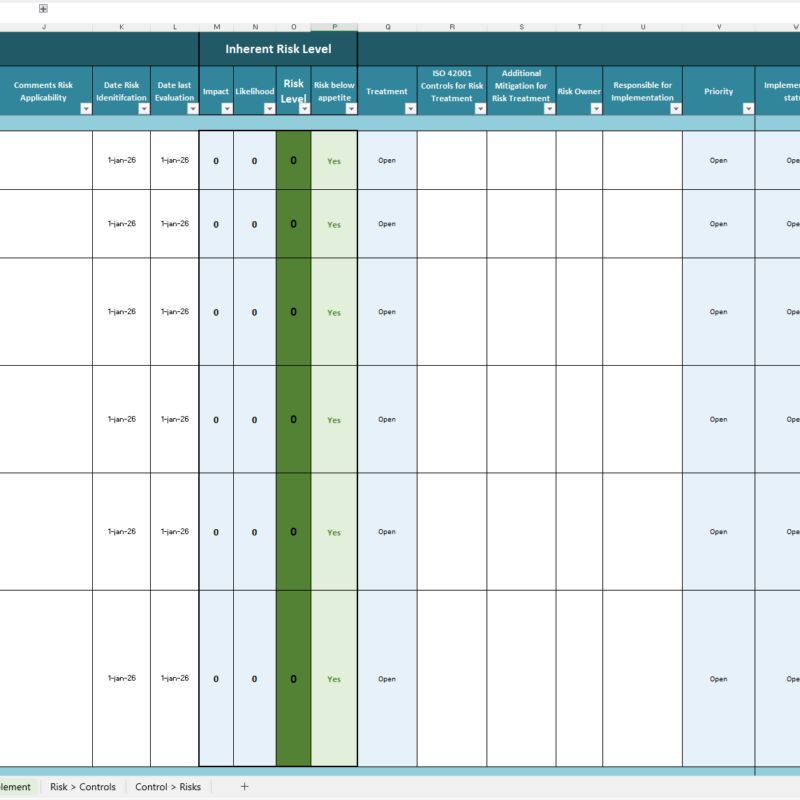Image resolution: width=800 pixels, height=800 pixels.
Task: Select the column P header letter
Action: [334, 27]
